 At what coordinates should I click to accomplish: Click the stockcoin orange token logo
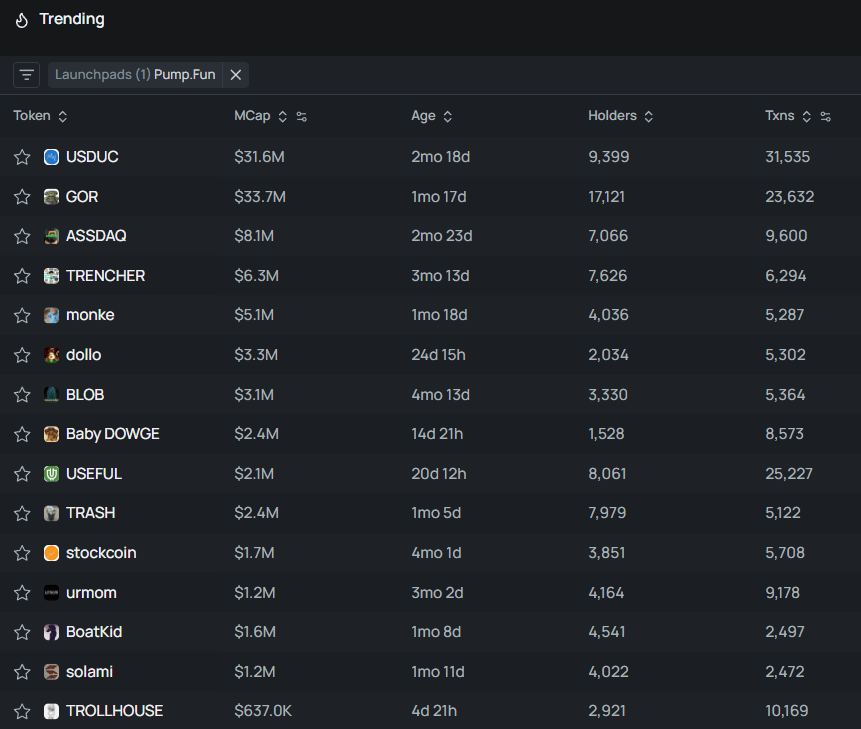pos(51,553)
